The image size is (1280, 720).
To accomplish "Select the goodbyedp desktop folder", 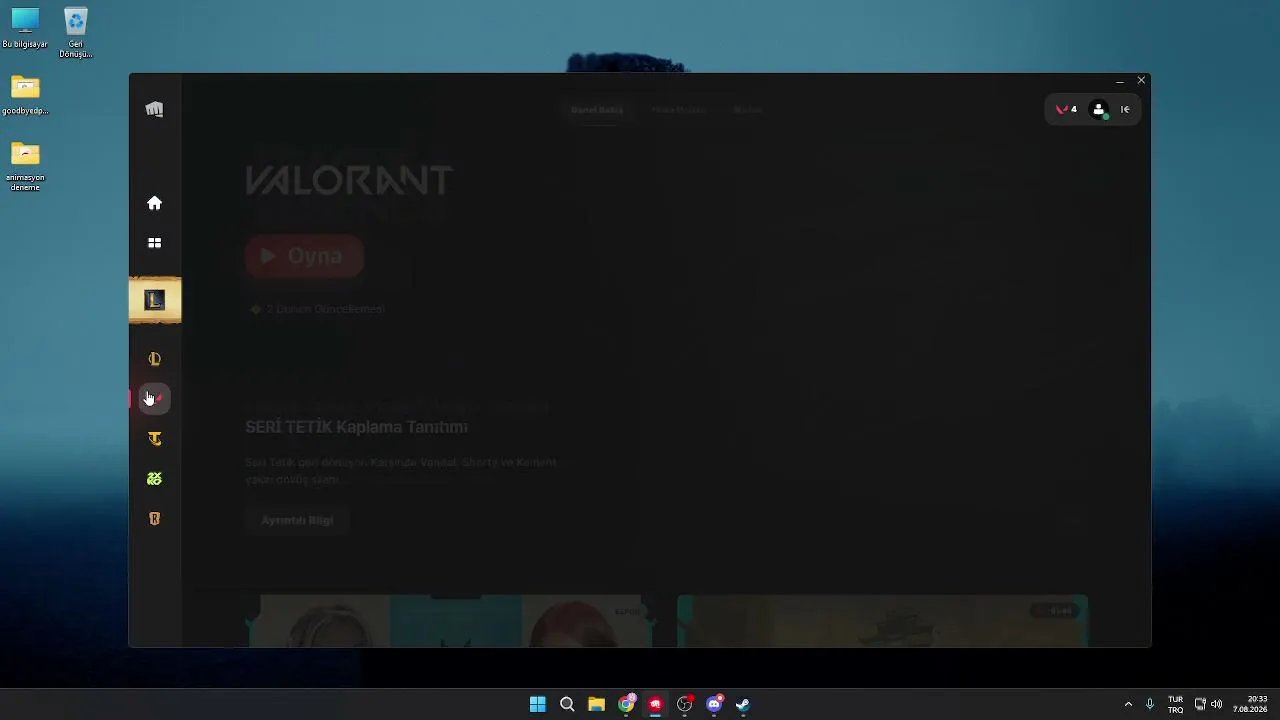I will coord(25,96).
